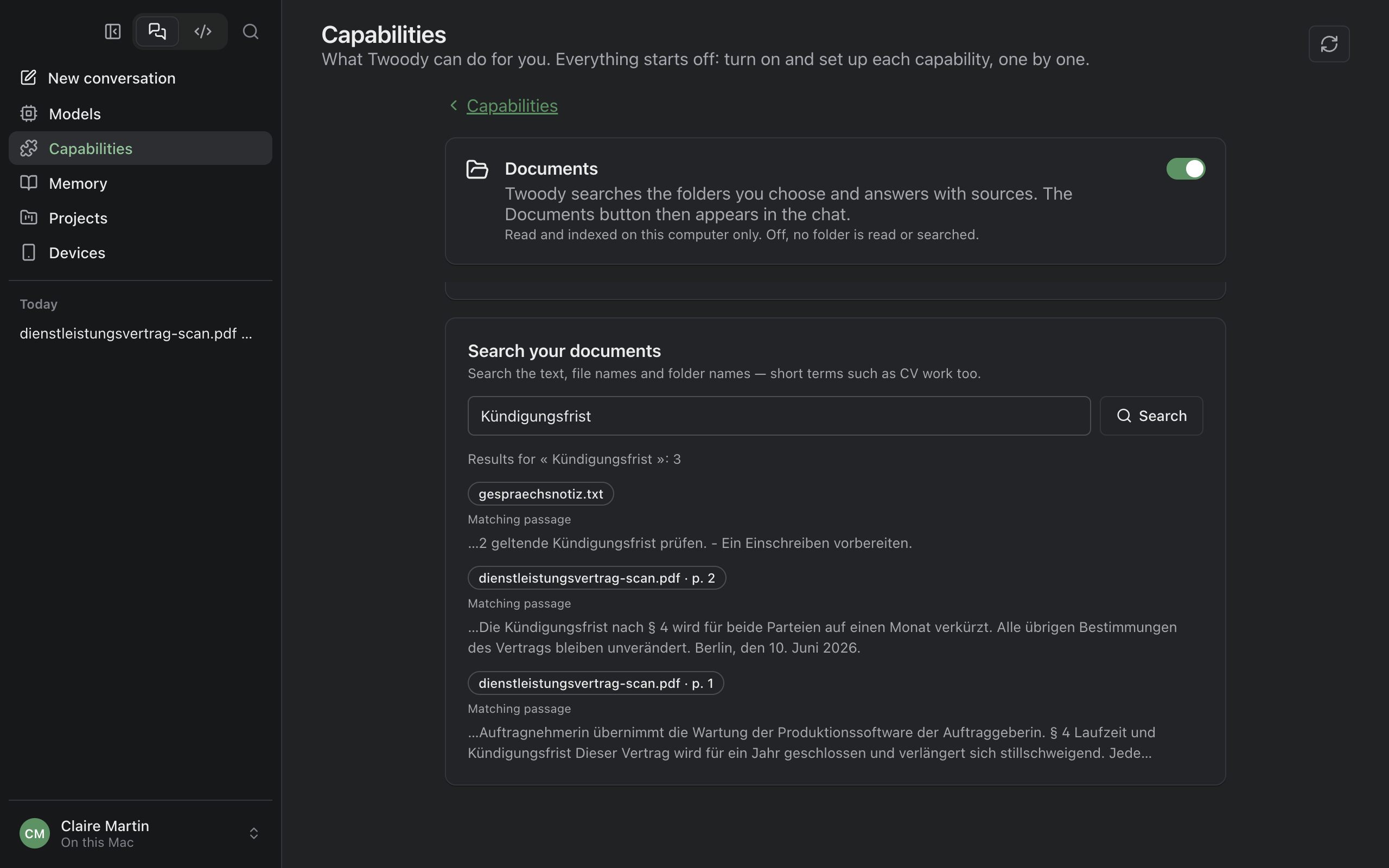Switch to the chat view icon
The image size is (1389, 868).
tap(157, 31)
